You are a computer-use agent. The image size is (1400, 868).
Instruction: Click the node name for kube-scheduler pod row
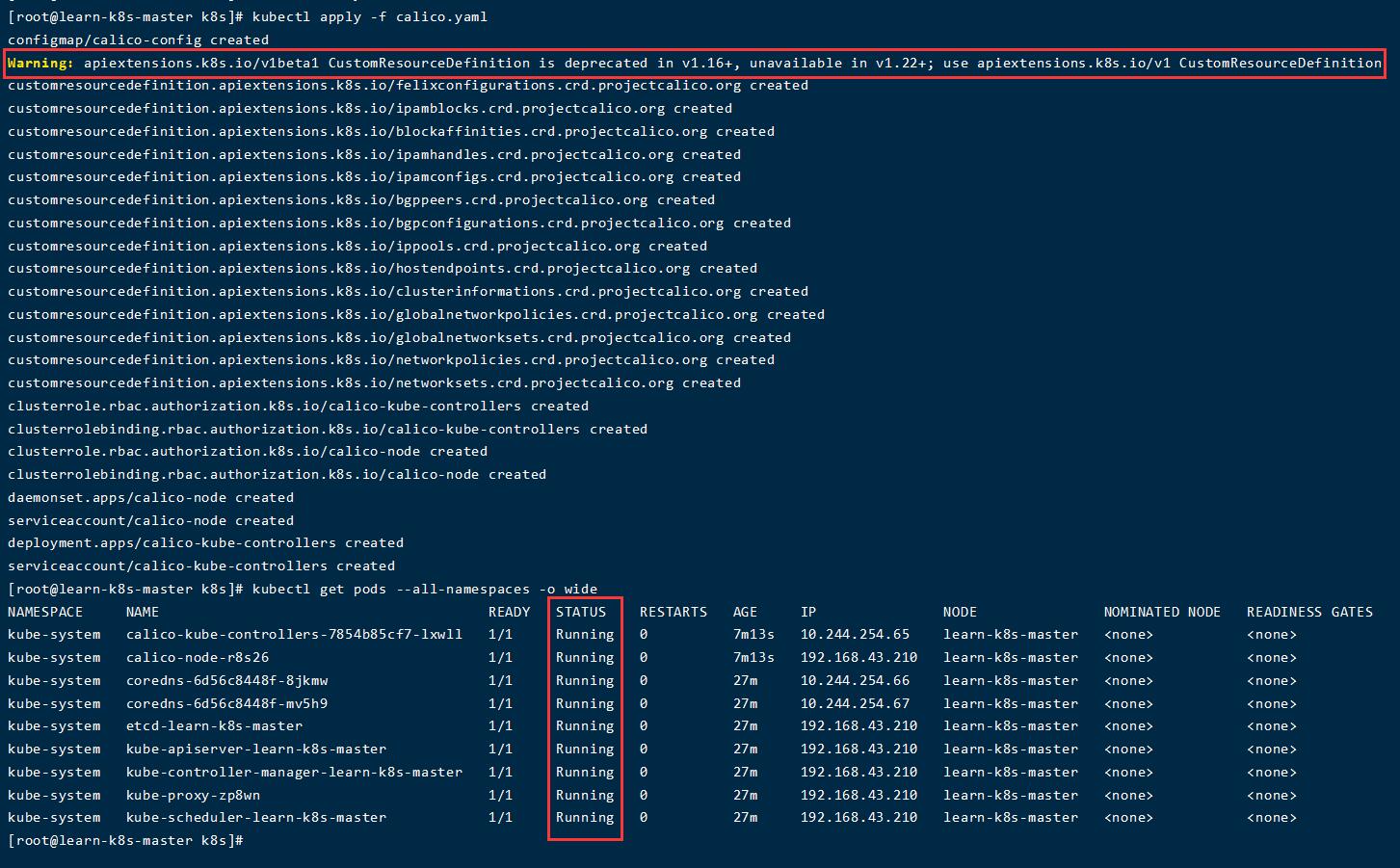(x=1011, y=818)
